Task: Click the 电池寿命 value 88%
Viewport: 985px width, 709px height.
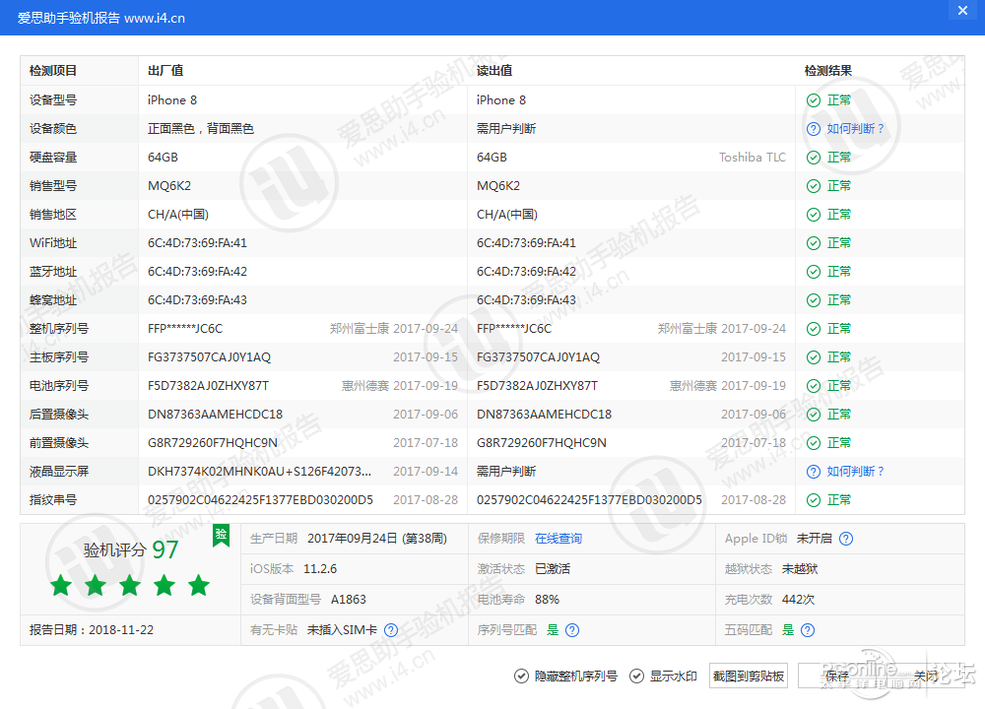Action: tap(547, 600)
